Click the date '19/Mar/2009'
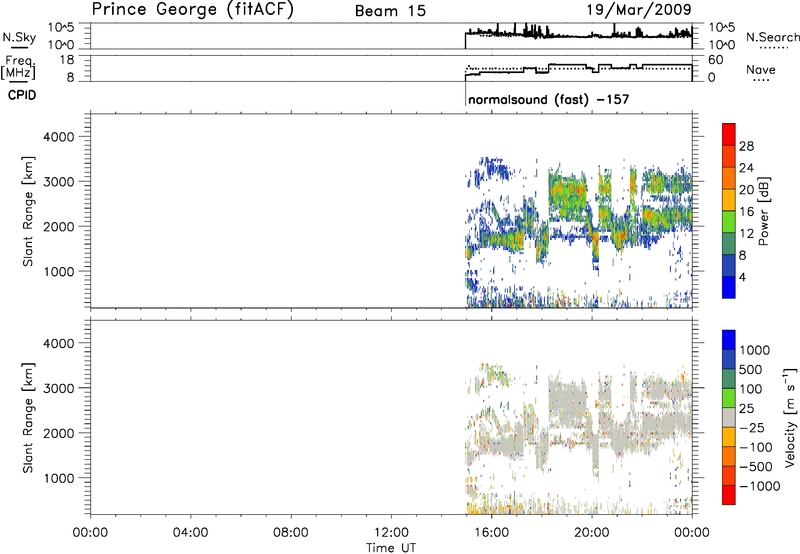Image resolution: width=800 pixels, height=554 pixels. click(x=639, y=9)
